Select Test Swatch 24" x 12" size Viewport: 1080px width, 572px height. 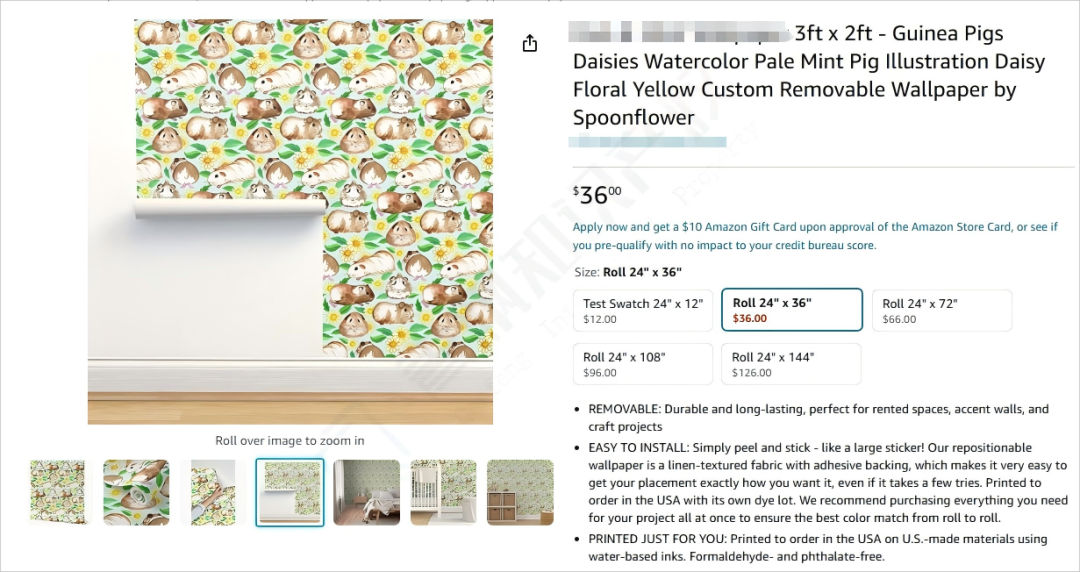[x=643, y=311]
